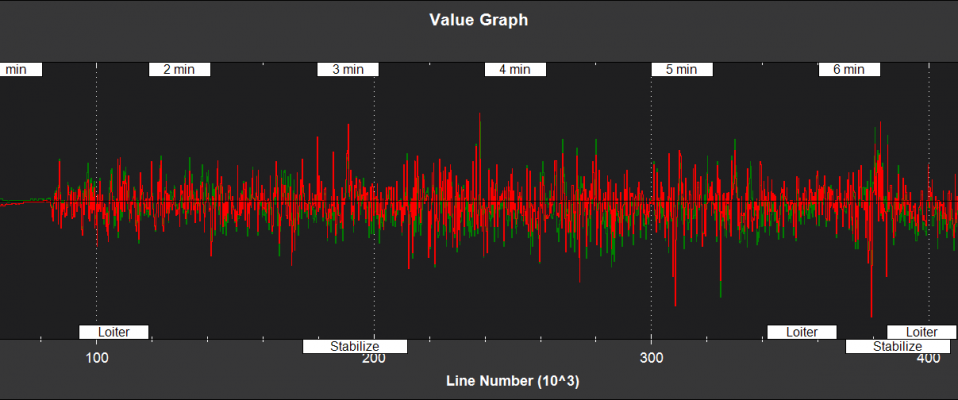Click the Stabilize mode label near line 200
958x400 pixels.
[355, 347]
